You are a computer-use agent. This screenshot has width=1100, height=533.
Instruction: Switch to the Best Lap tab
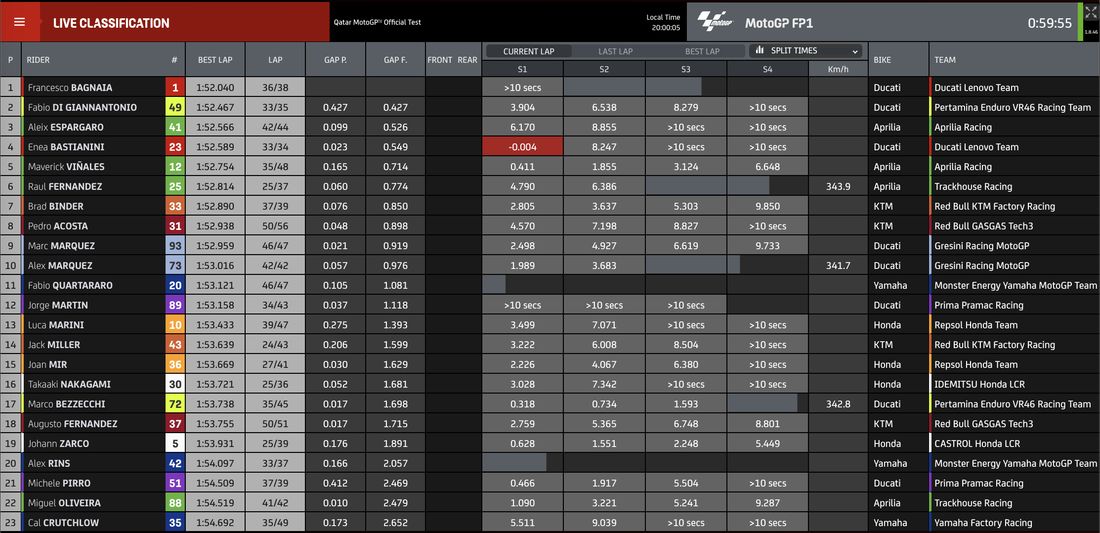(702, 51)
